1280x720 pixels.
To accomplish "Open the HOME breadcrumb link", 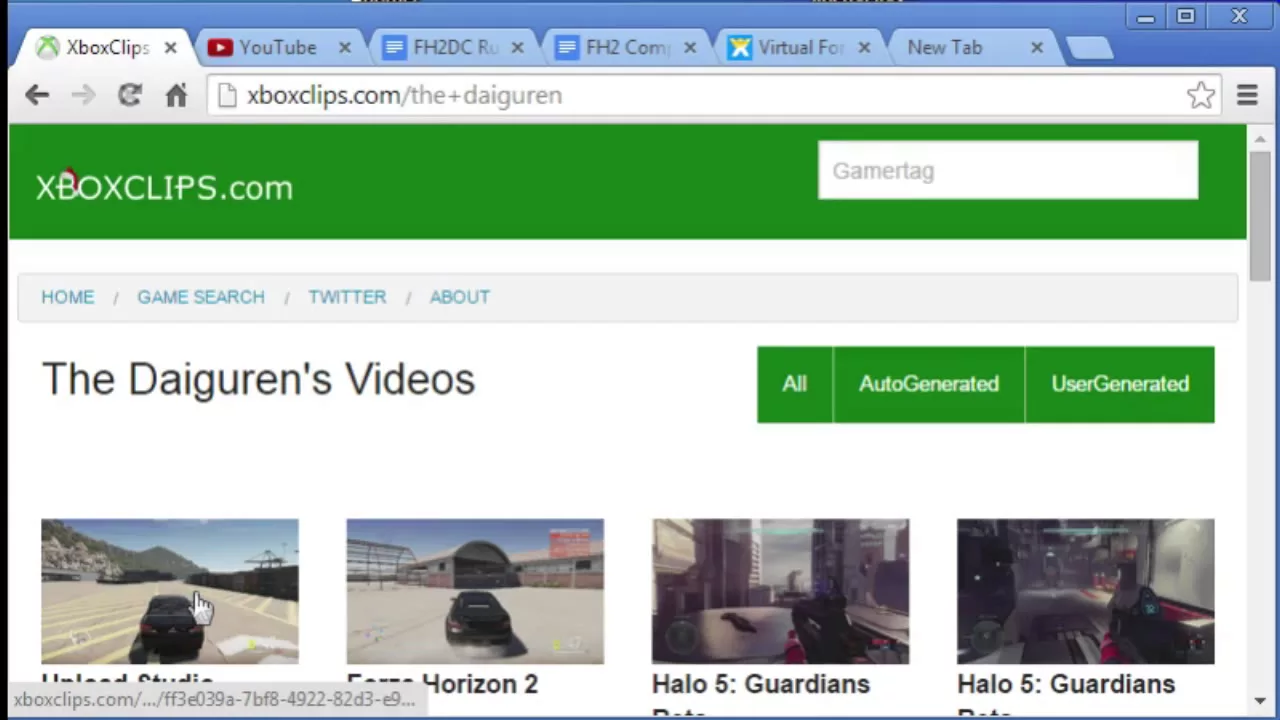I will (x=67, y=297).
